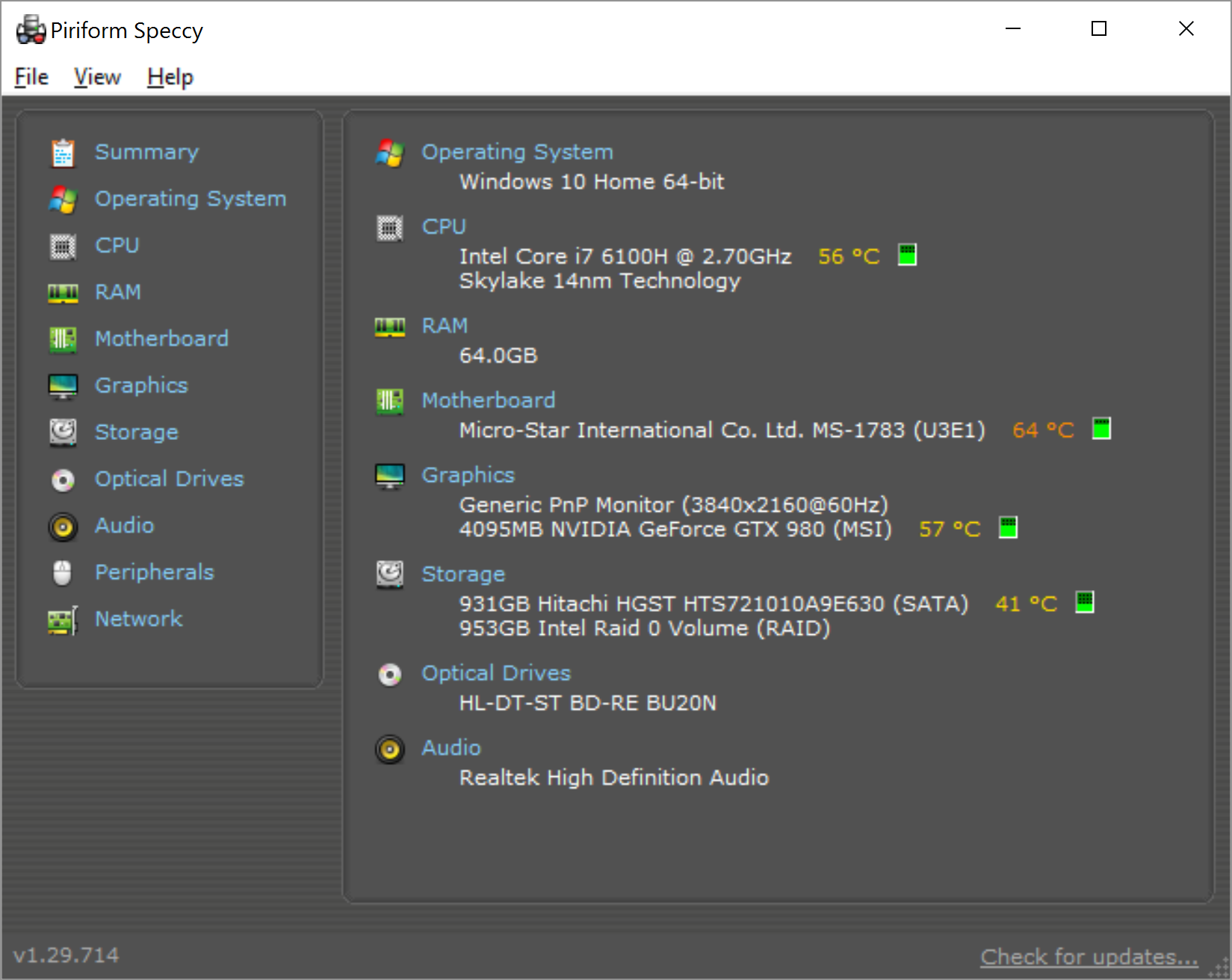This screenshot has height=980, width=1232.
Task: Select Operating System in the sidebar
Action: coord(190,199)
